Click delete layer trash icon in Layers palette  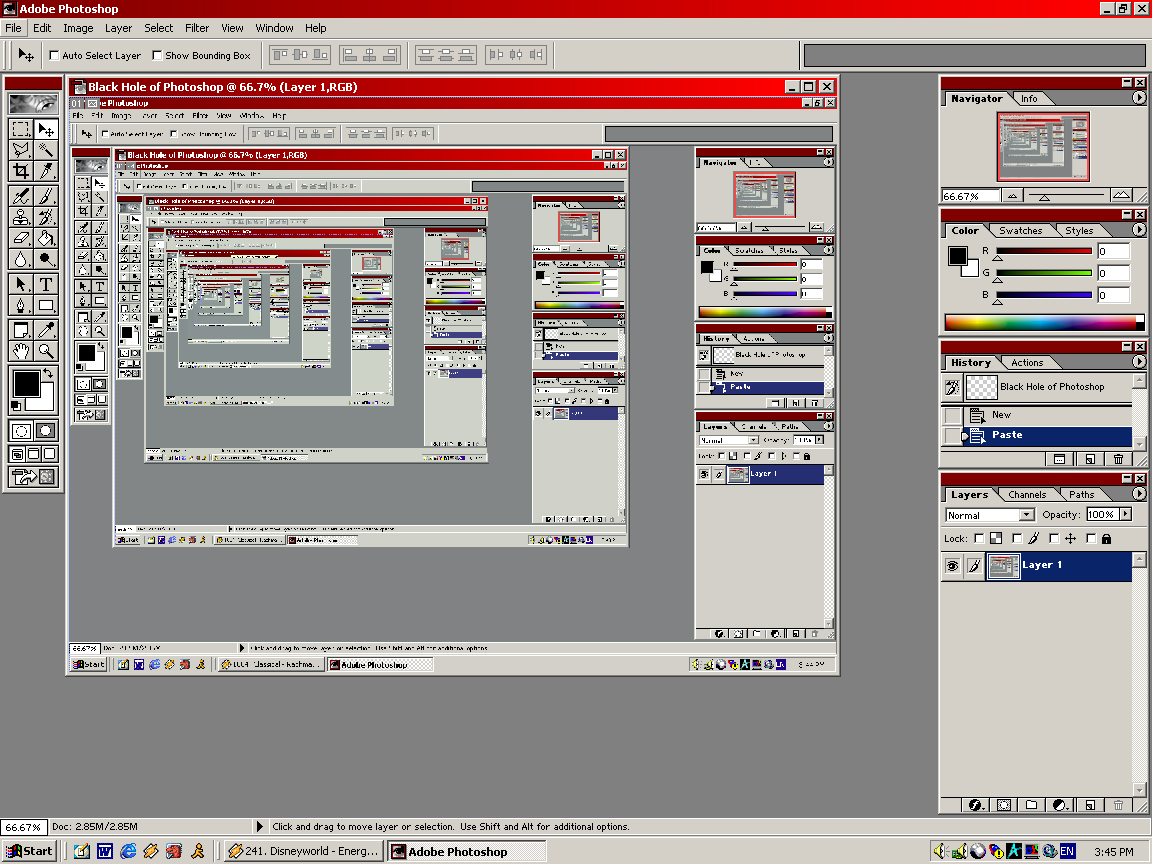(1117, 805)
